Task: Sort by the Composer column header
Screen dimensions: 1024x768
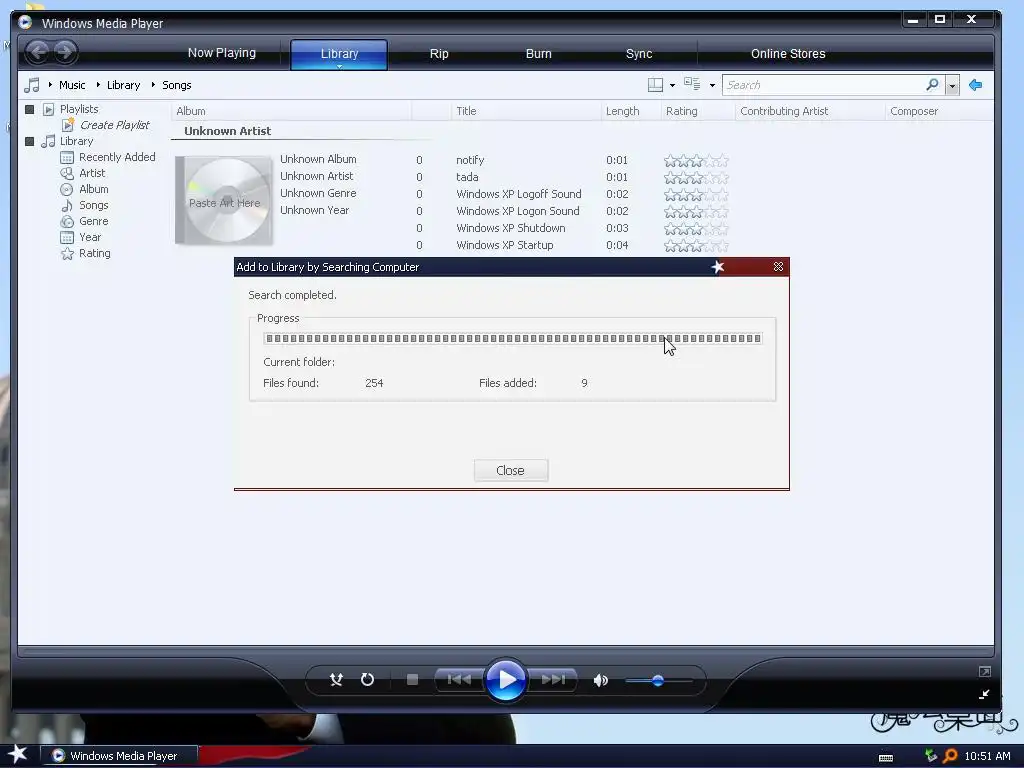Action: click(x=939, y=111)
